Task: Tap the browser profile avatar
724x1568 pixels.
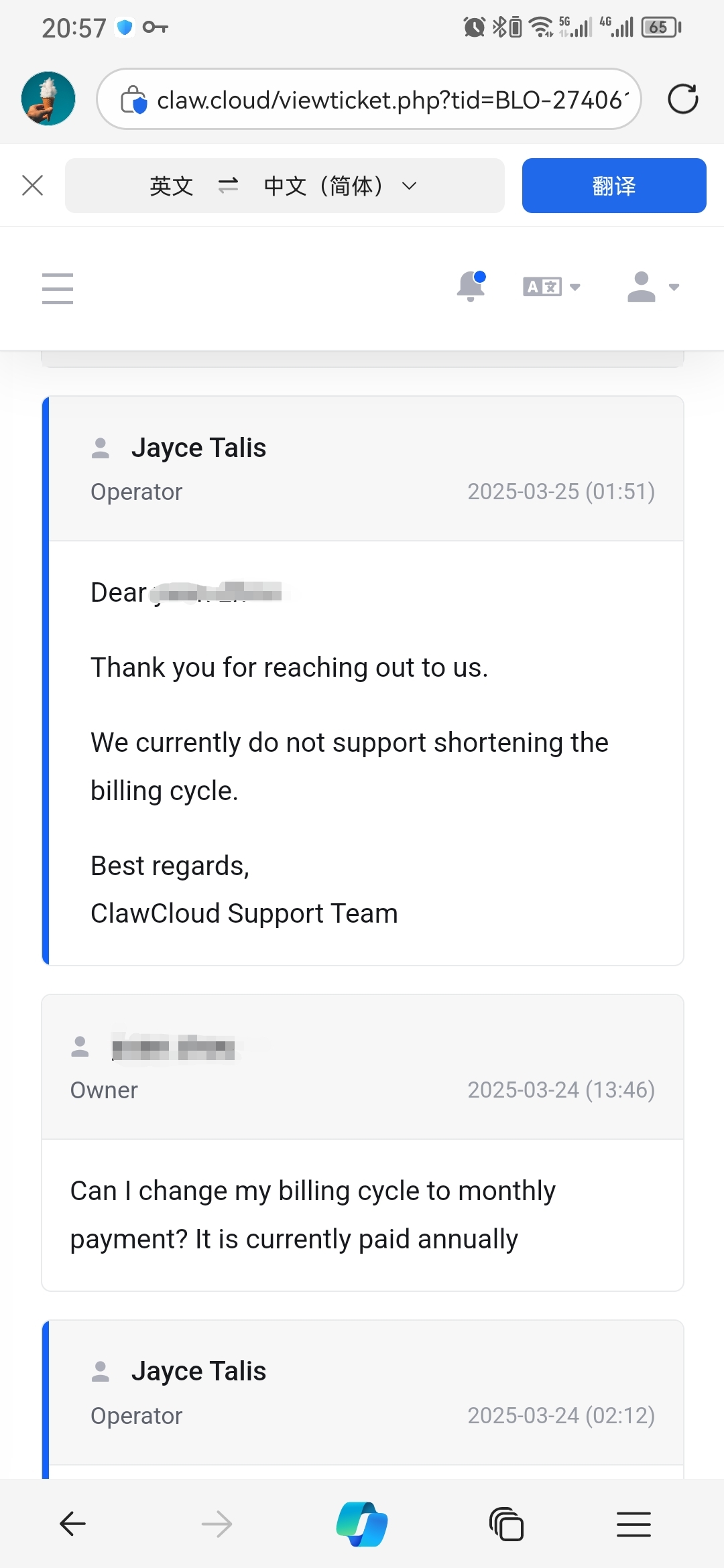Action: (x=48, y=99)
